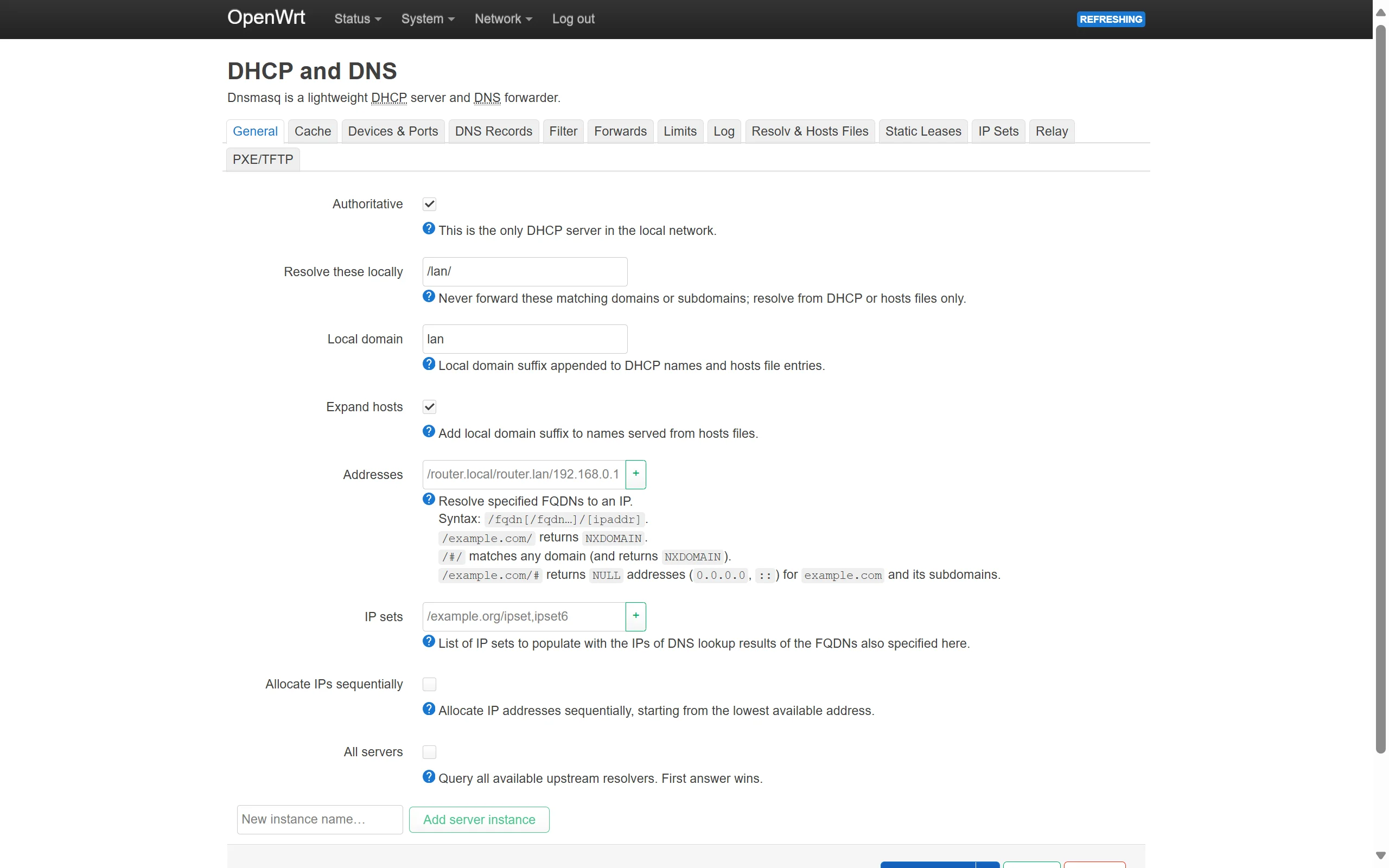Click the scrollbar up arrow
The width and height of the screenshot is (1389, 868).
[x=1380, y=12]
